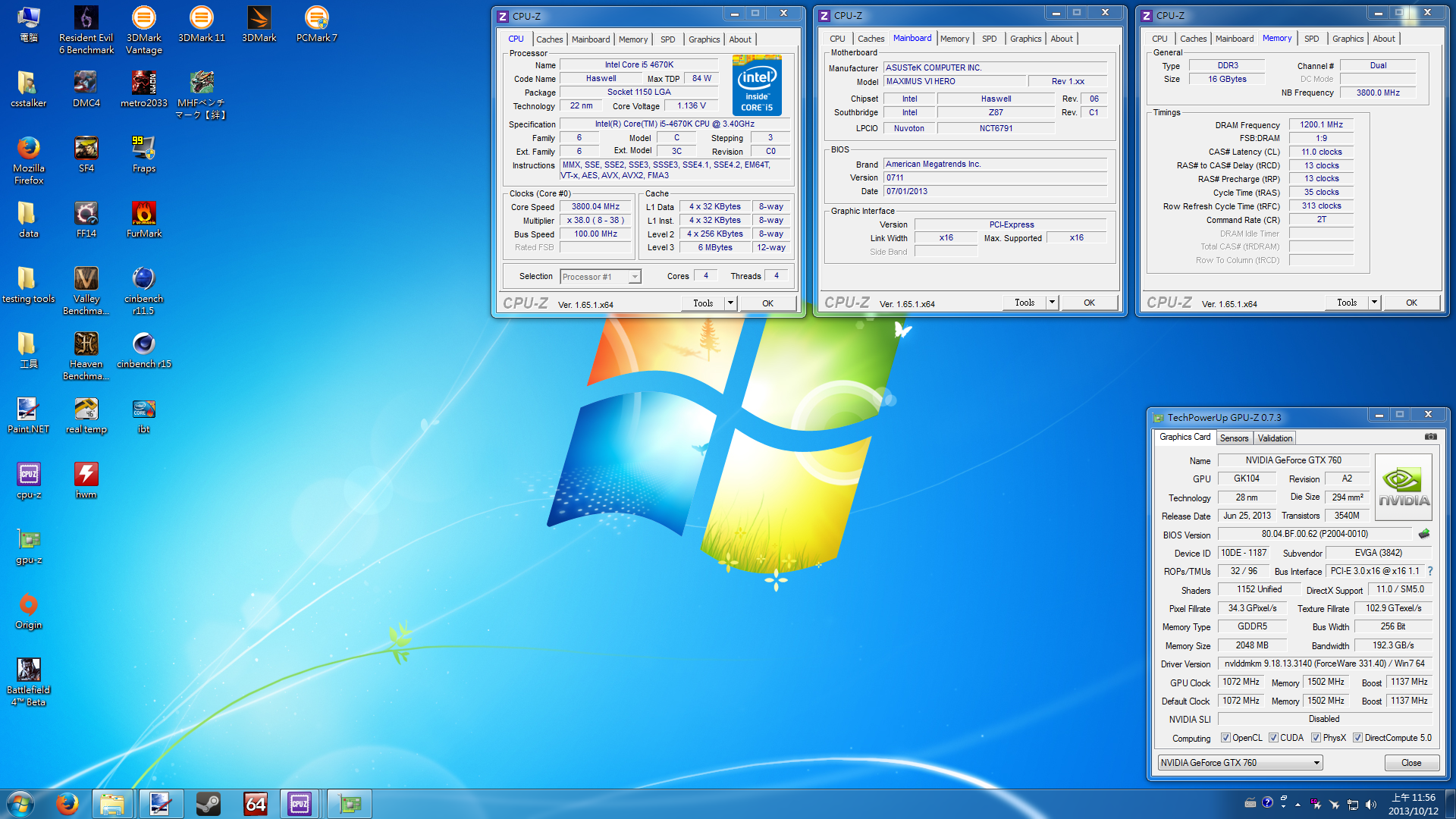The height and width of the screenshot is (819, 1456).
Task: Click Close button in GPU-Z
Action: click(1411, 763)
